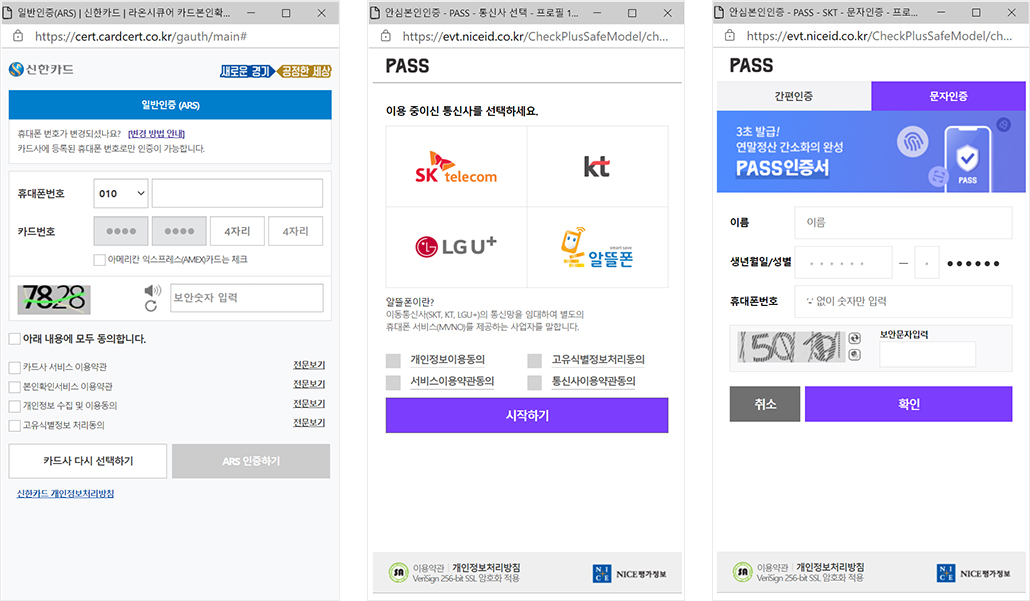Screen dimensions: 1030x601
Task: Open the 010 phone prefix dropdown
Action: click(121, 193)
